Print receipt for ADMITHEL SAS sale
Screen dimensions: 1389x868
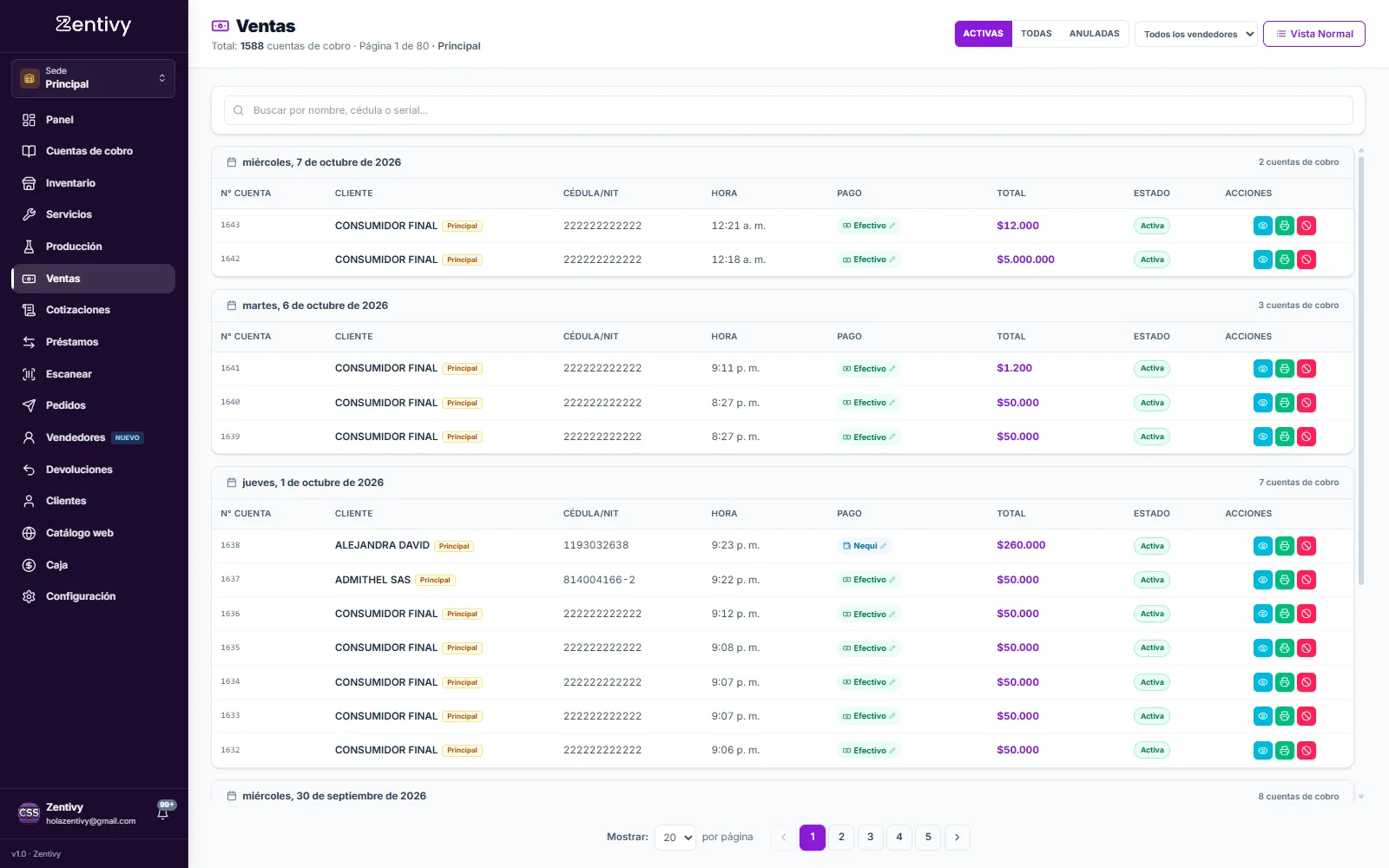click(x=1284, y=580)
